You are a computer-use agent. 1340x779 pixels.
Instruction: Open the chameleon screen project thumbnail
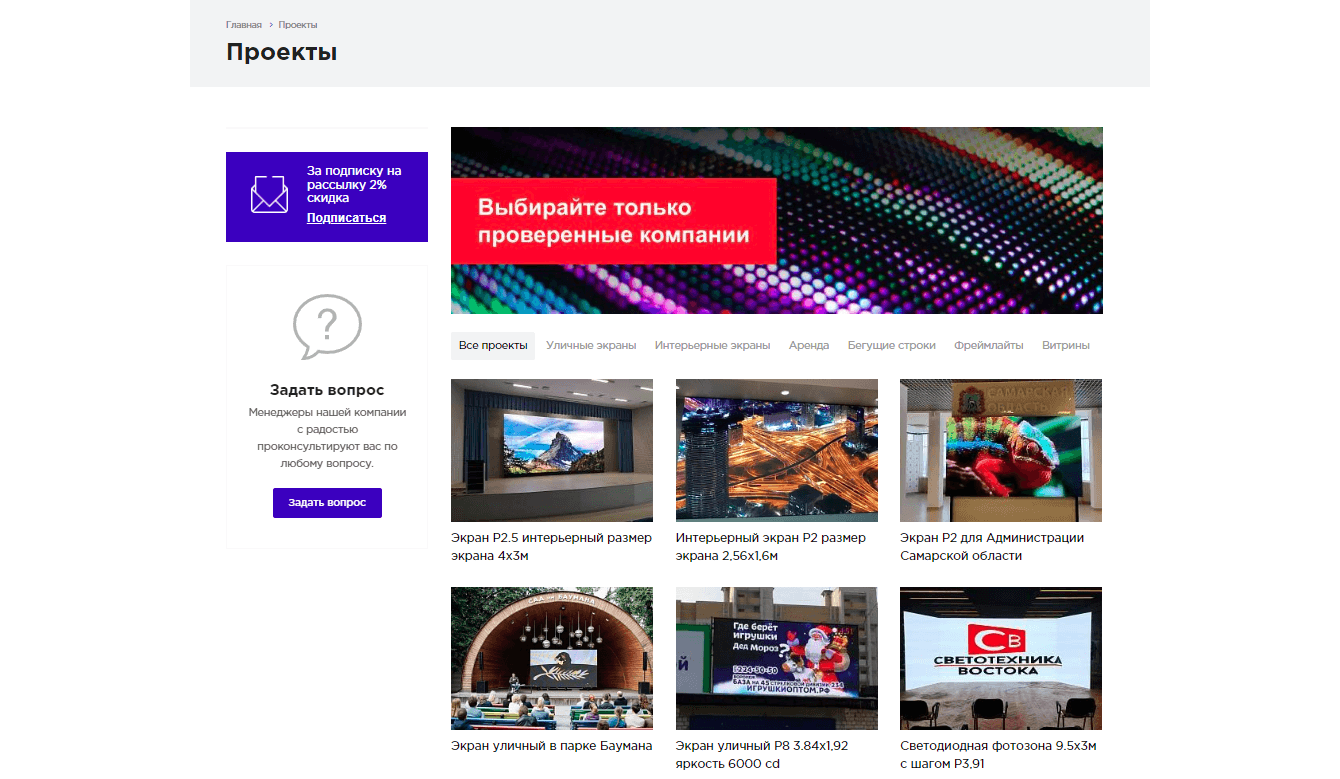pyautogui.click(x=1000, y=450)
